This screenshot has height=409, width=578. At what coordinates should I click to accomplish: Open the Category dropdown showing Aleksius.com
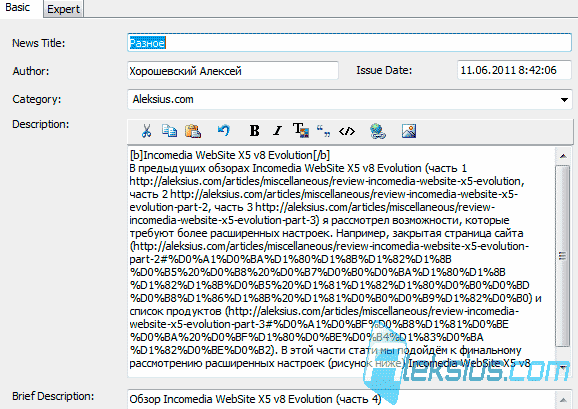pyautogui.click(x=350, y=99)
